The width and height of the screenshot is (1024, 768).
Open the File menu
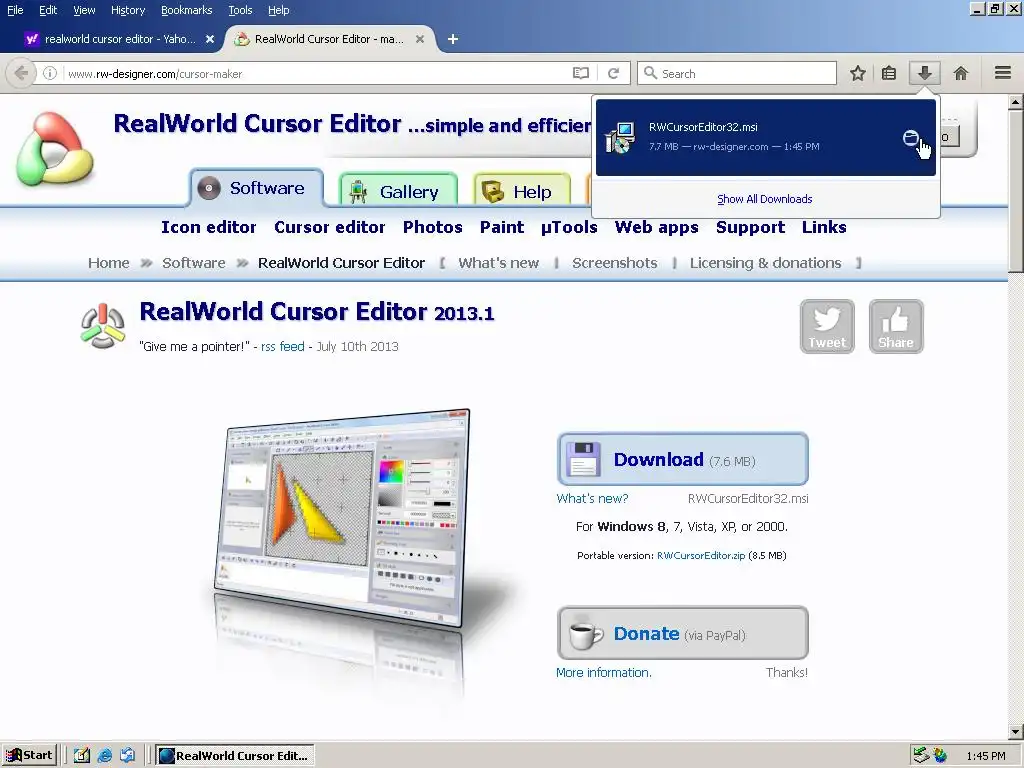pyautogui.click(x=14, y=10)
